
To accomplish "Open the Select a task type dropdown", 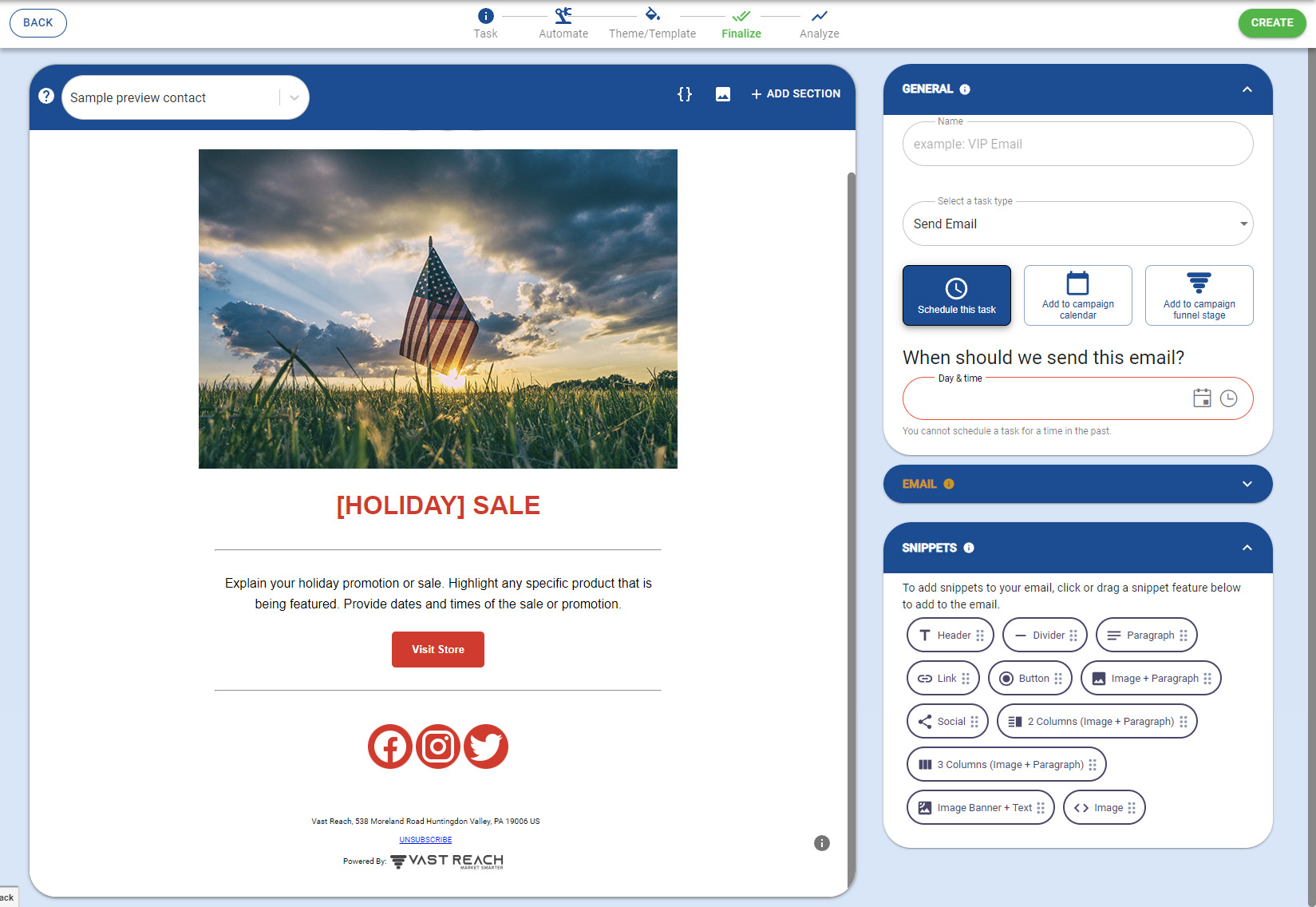I will tap(1078, 224).
